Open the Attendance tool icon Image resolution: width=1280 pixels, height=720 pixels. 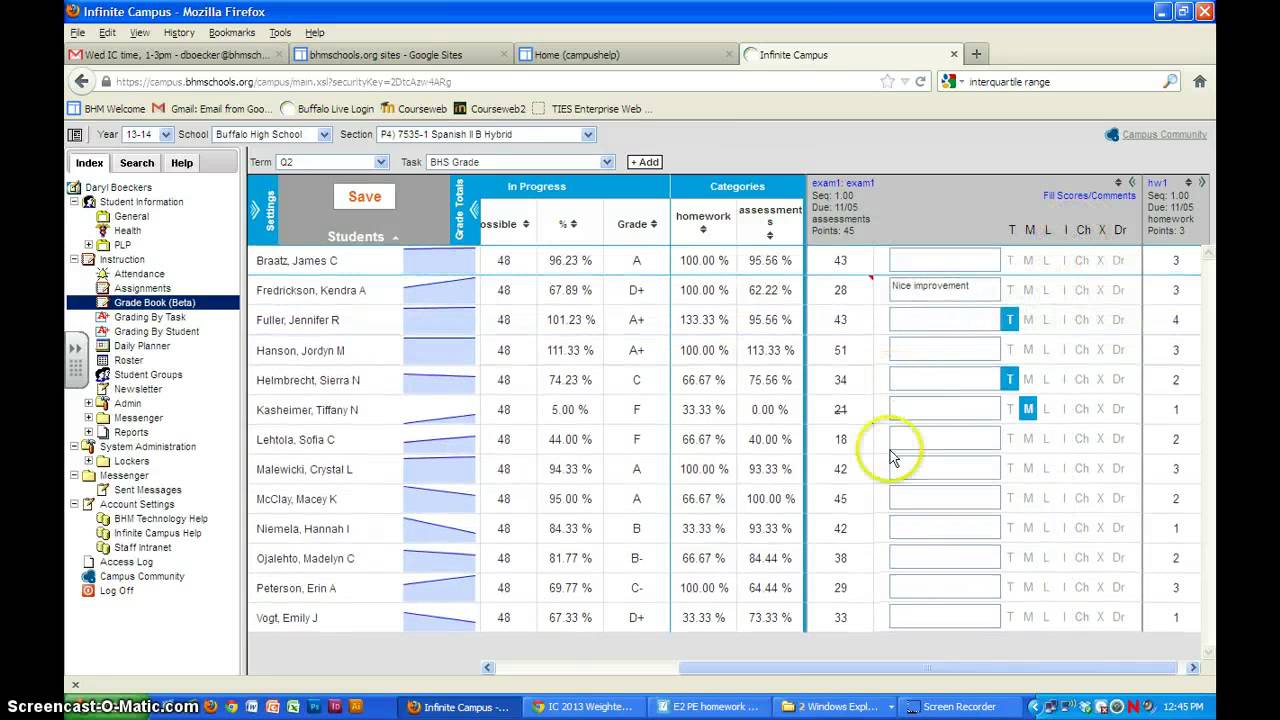pos(103,274)
